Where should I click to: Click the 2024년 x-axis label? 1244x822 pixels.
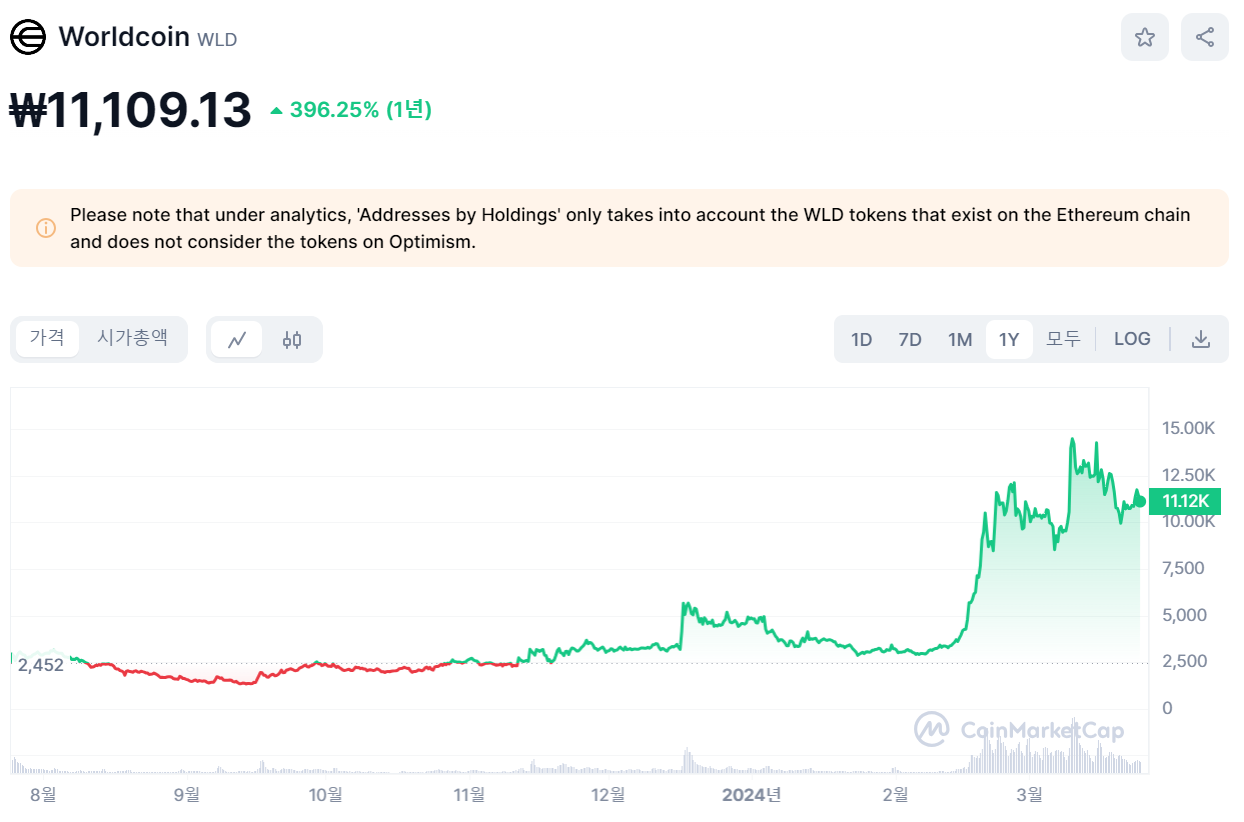(752, 794)
